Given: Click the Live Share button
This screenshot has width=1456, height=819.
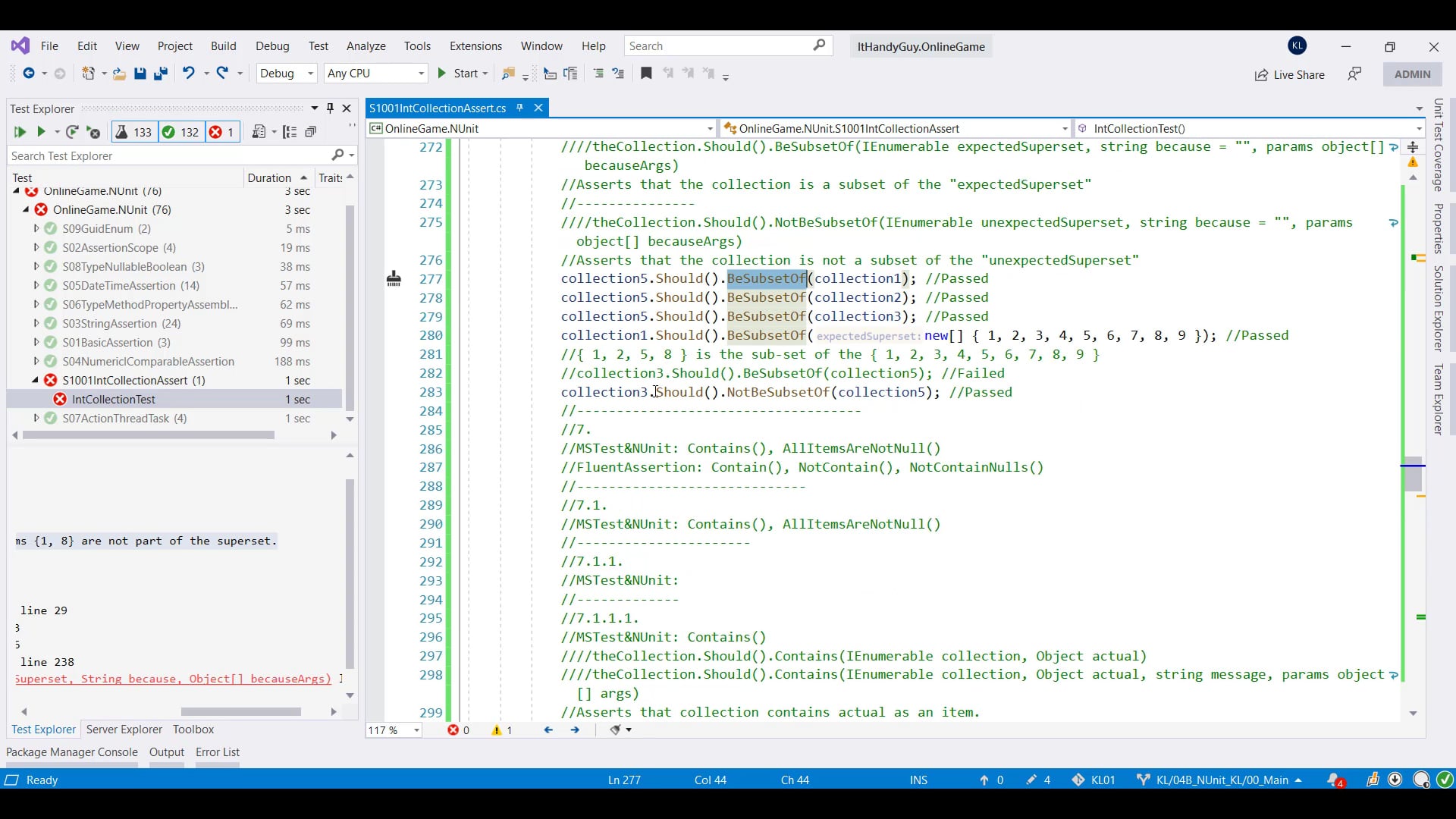Looking at the screenshot, I should click(x=1290, y=74).
